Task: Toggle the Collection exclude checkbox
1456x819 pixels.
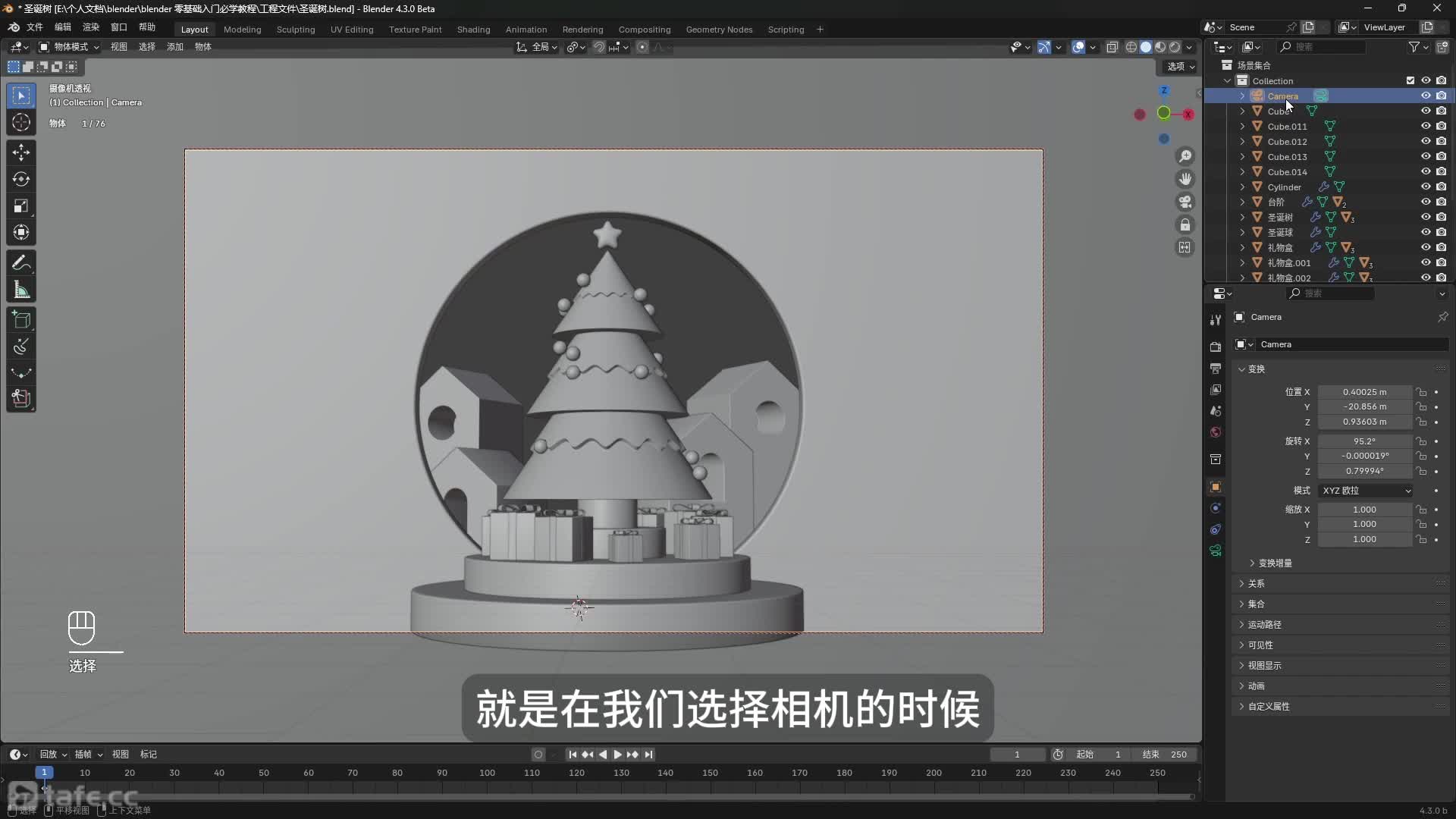Action: pyautogui.click(x=1410, y=80)
